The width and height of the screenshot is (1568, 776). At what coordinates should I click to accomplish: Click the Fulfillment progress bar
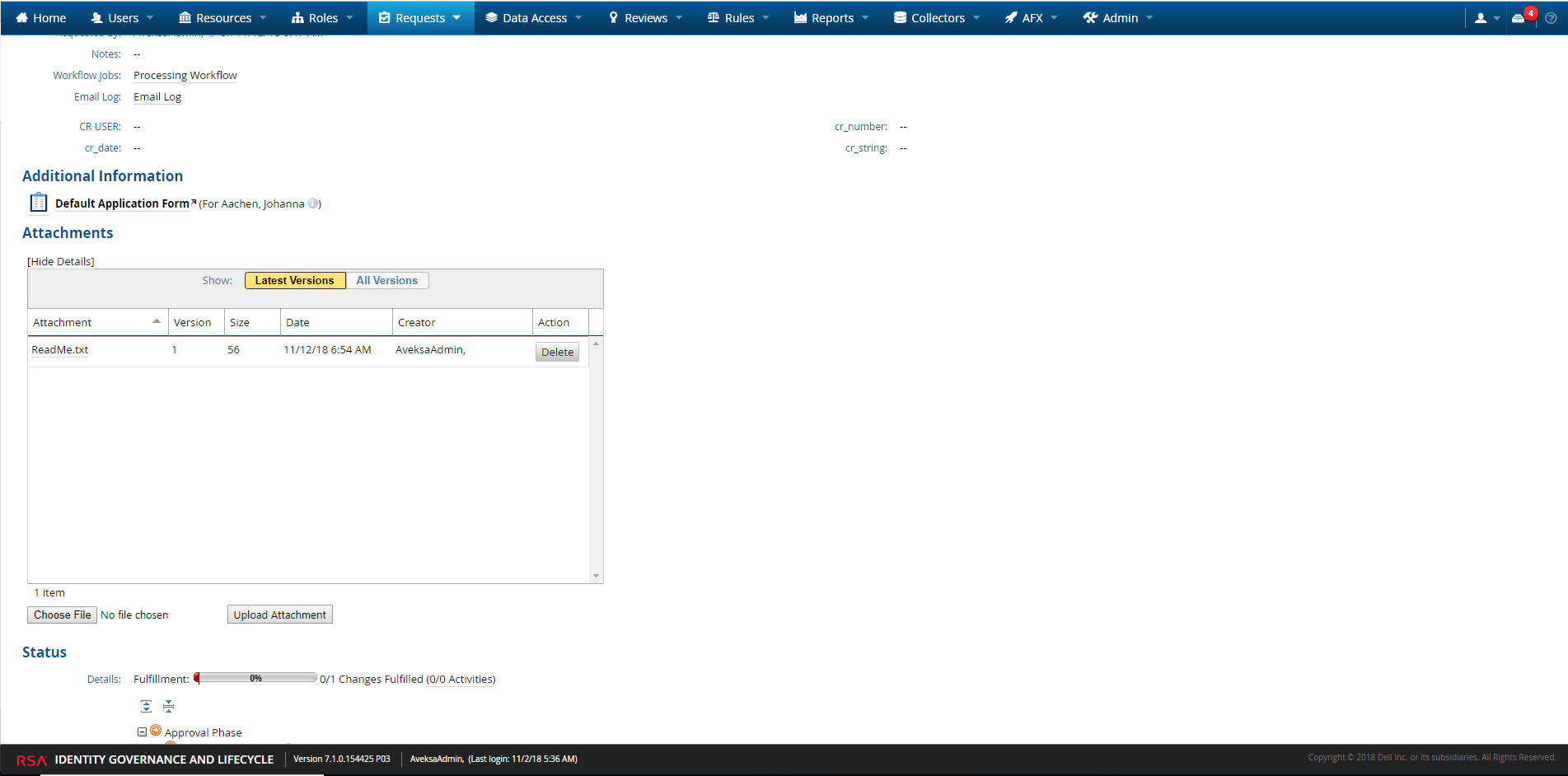(255, 678)
